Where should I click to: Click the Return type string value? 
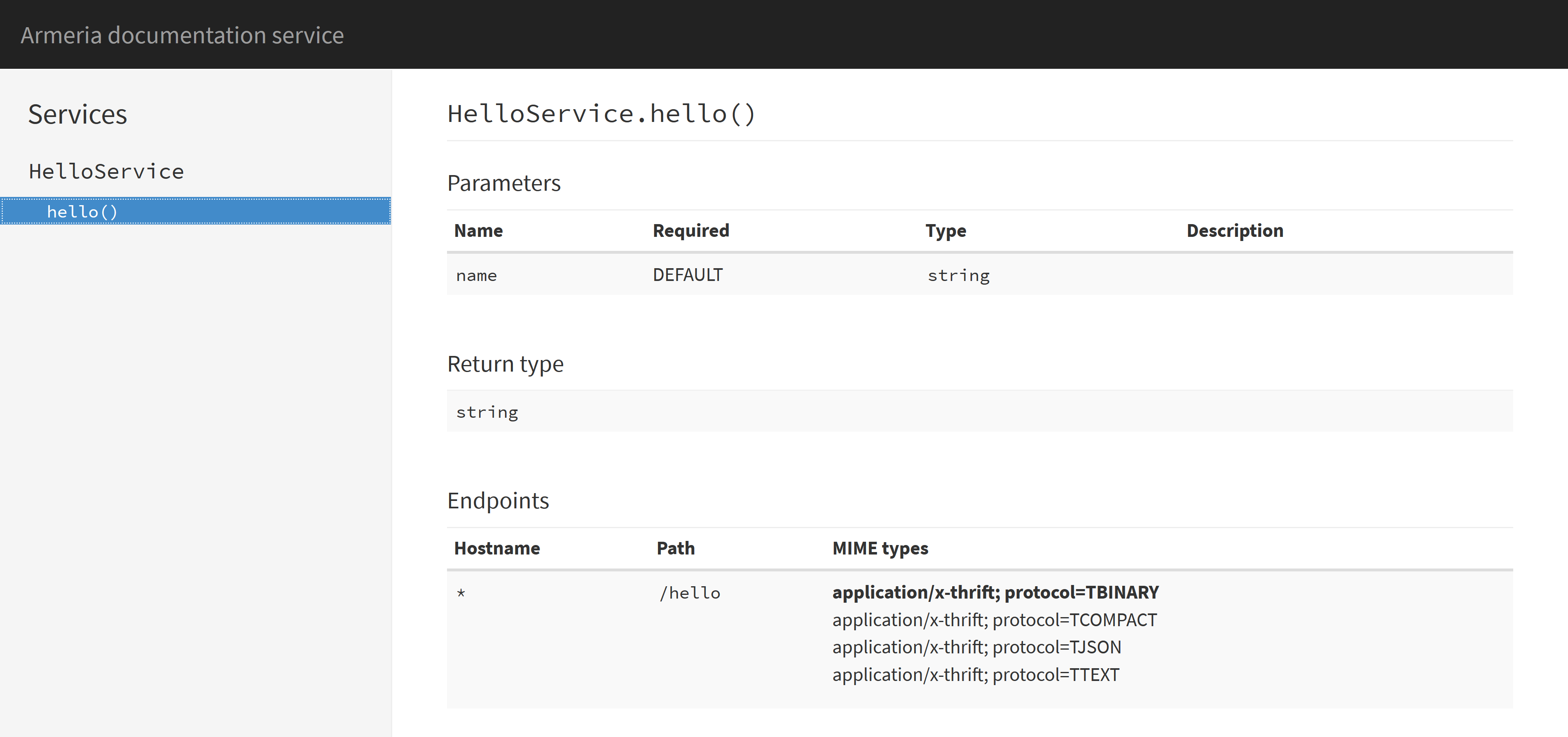click(x=487, y=413)
